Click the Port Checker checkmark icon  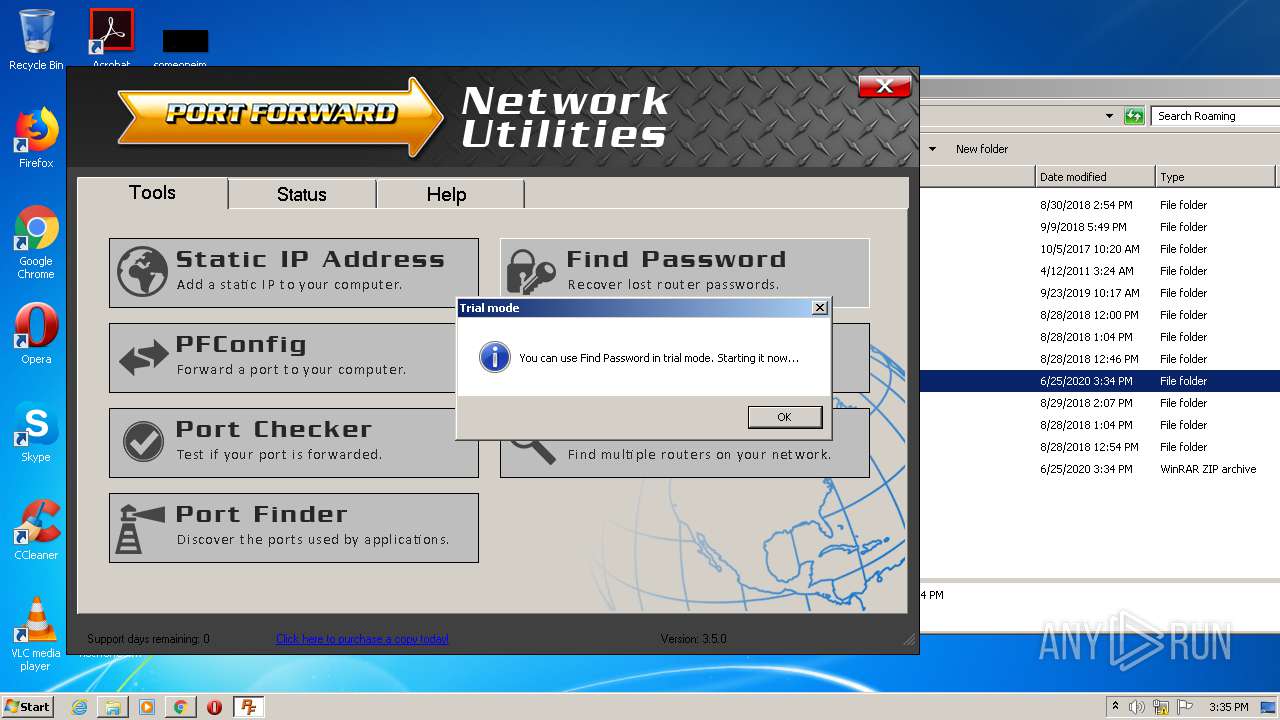tap(143, 441)
